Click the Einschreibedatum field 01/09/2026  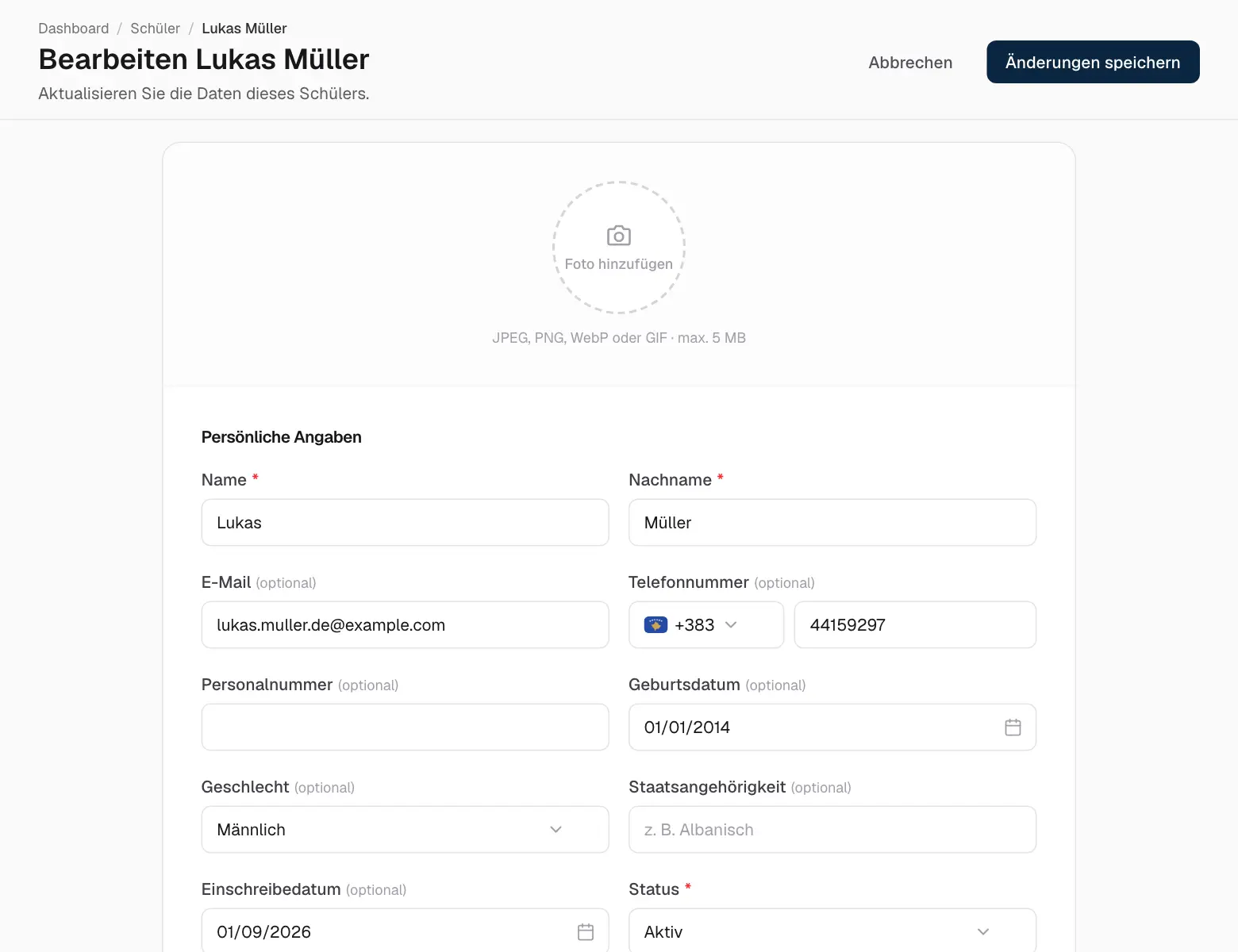point(405,931)
